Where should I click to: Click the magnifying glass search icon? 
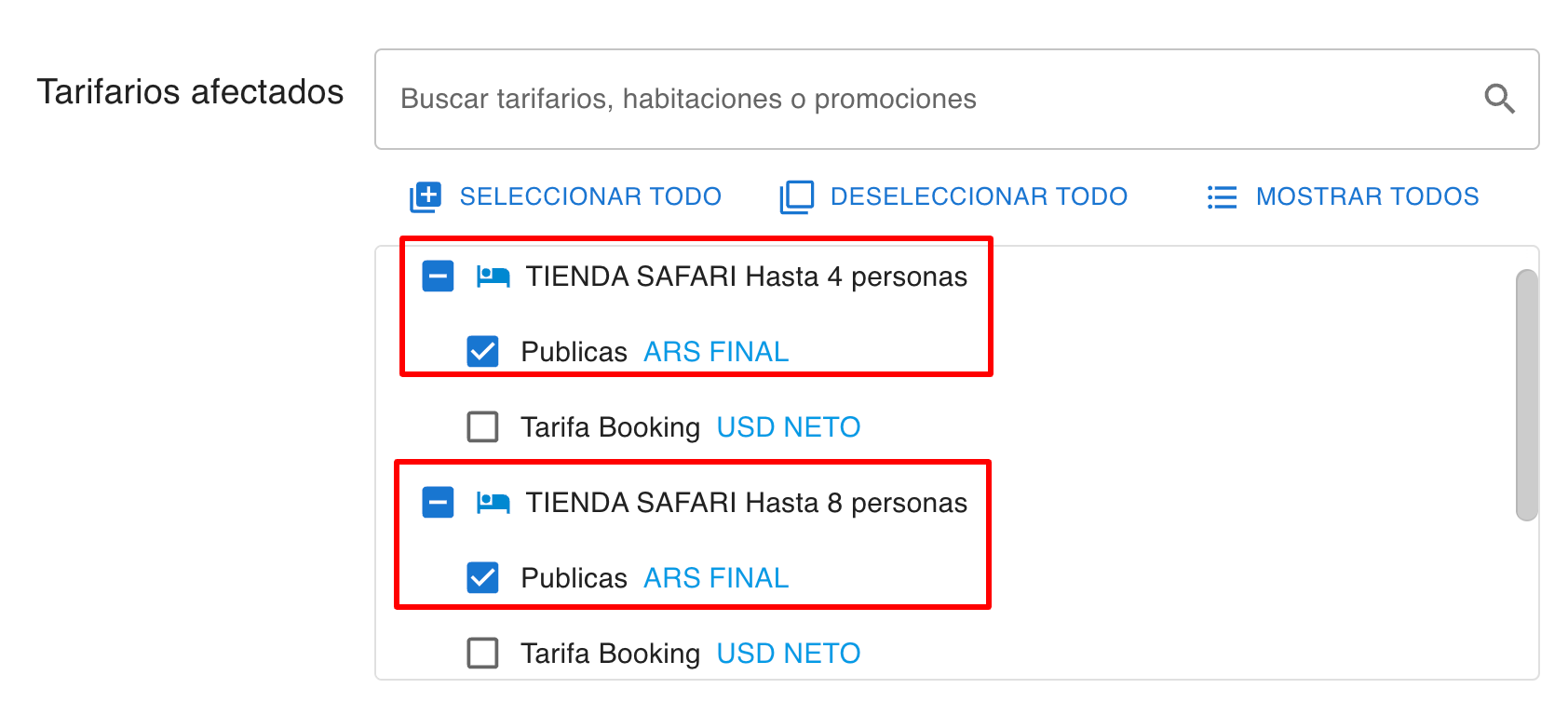[1499, 99]
